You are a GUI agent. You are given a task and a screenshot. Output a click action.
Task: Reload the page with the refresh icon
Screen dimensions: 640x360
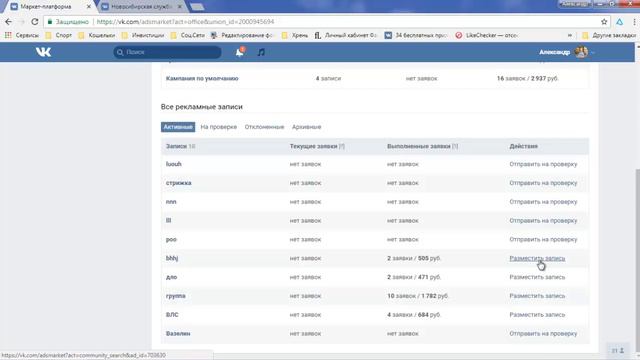(35, 22)
